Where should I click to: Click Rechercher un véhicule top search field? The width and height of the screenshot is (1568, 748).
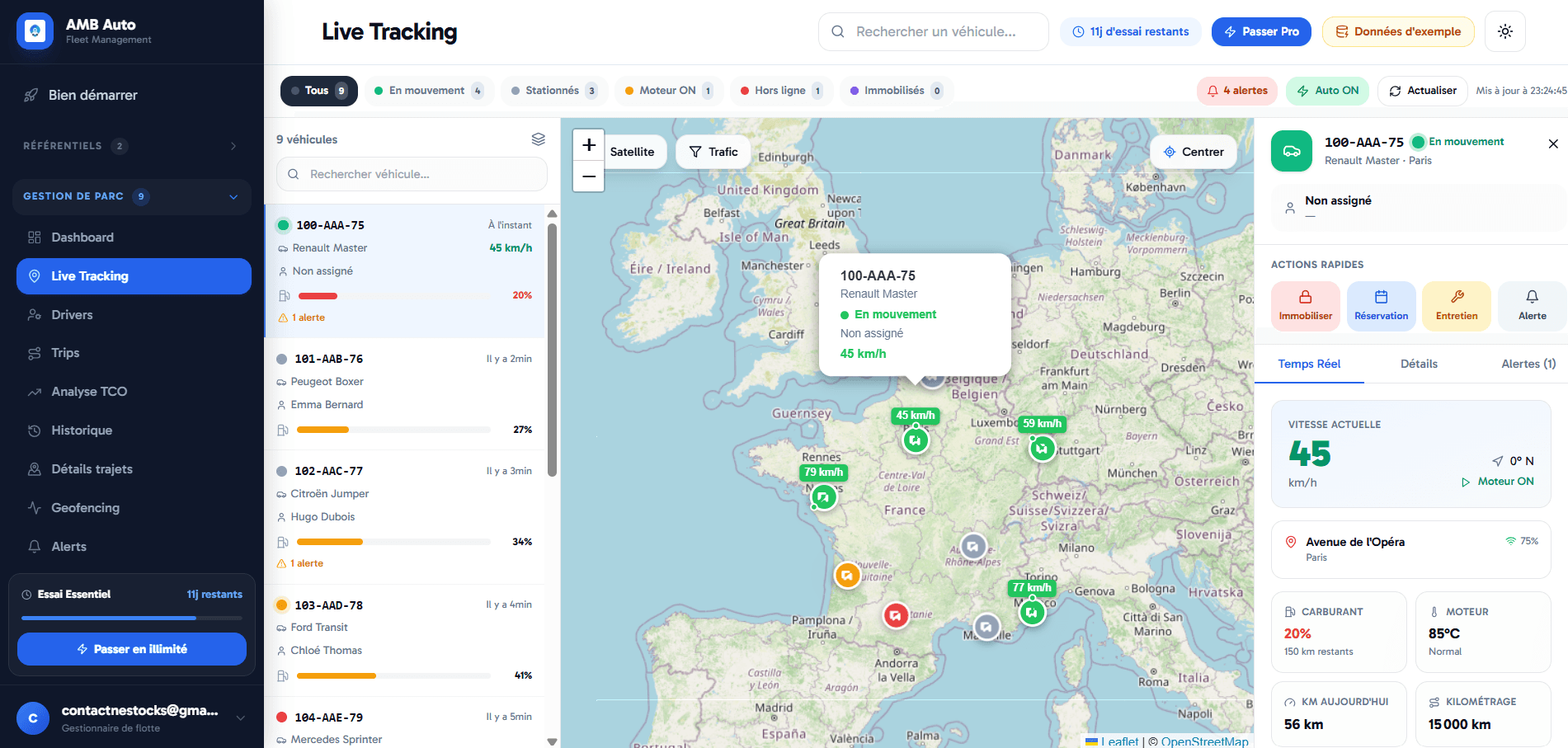(x=934, y=31)
